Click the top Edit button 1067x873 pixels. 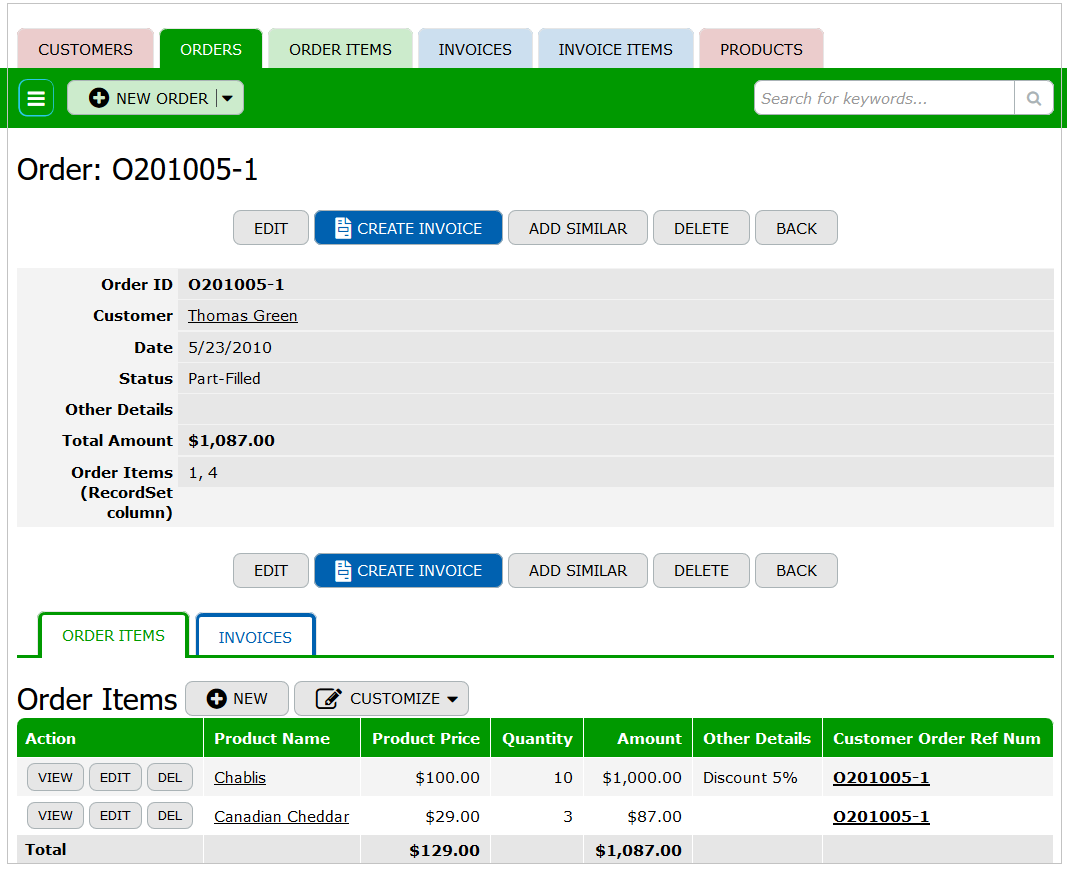pyautogui.click(x=271, y=228)
